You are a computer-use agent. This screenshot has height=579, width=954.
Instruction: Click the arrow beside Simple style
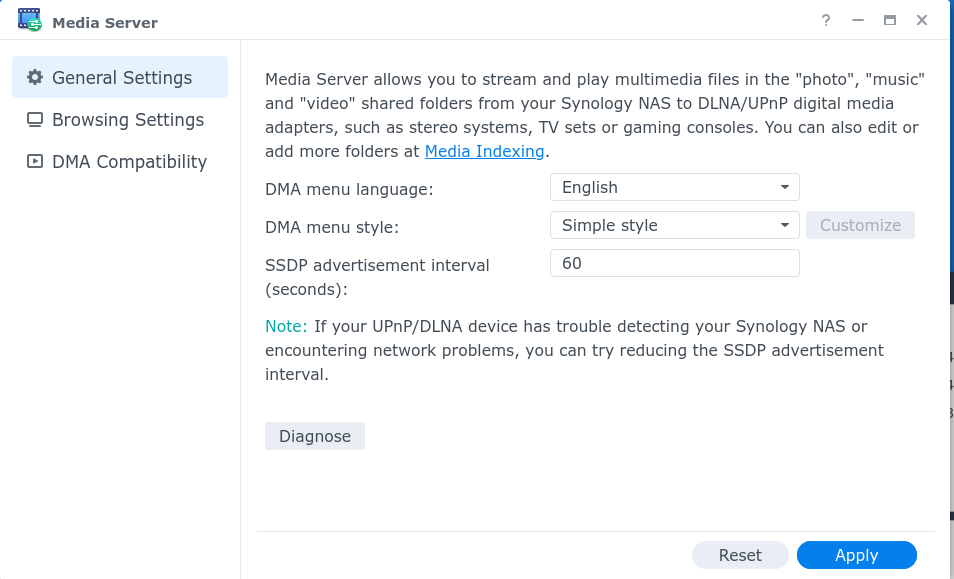coord(785,226)
